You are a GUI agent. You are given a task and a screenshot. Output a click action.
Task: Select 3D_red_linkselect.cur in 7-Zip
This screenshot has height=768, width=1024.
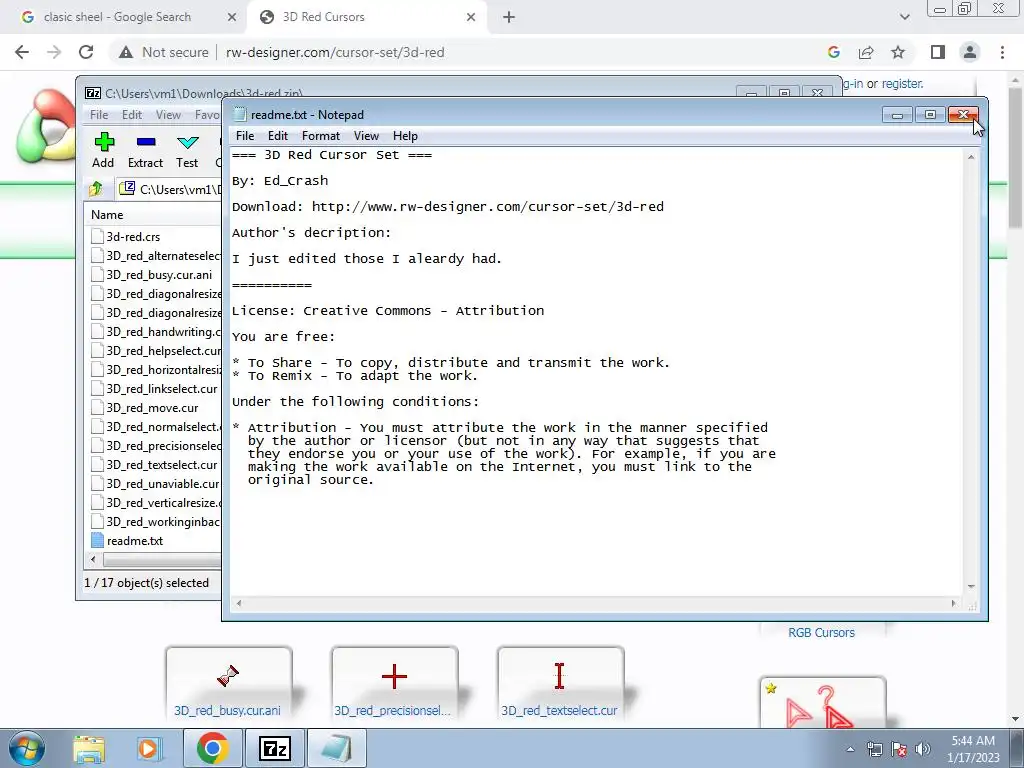pos(161,389)
